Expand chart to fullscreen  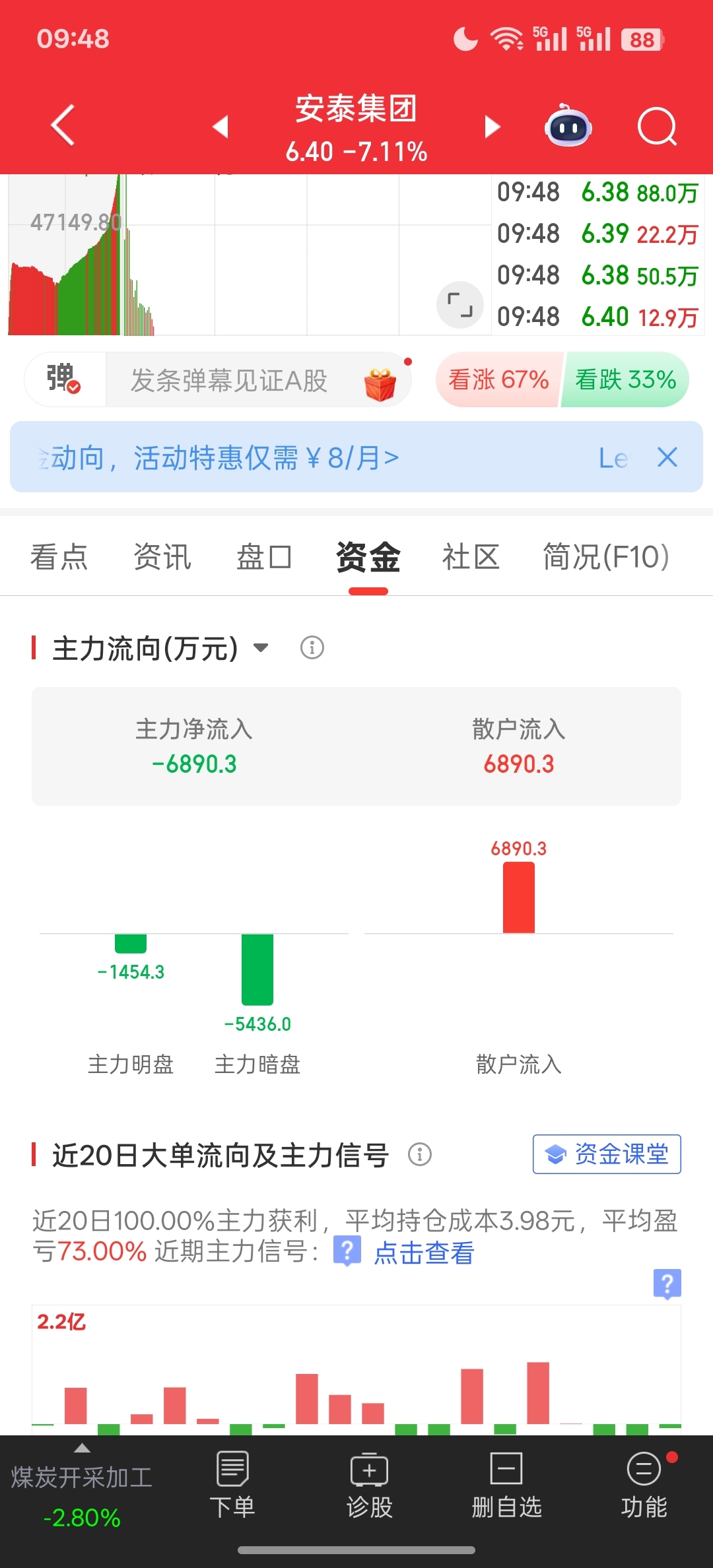click(x=460, y=305)
